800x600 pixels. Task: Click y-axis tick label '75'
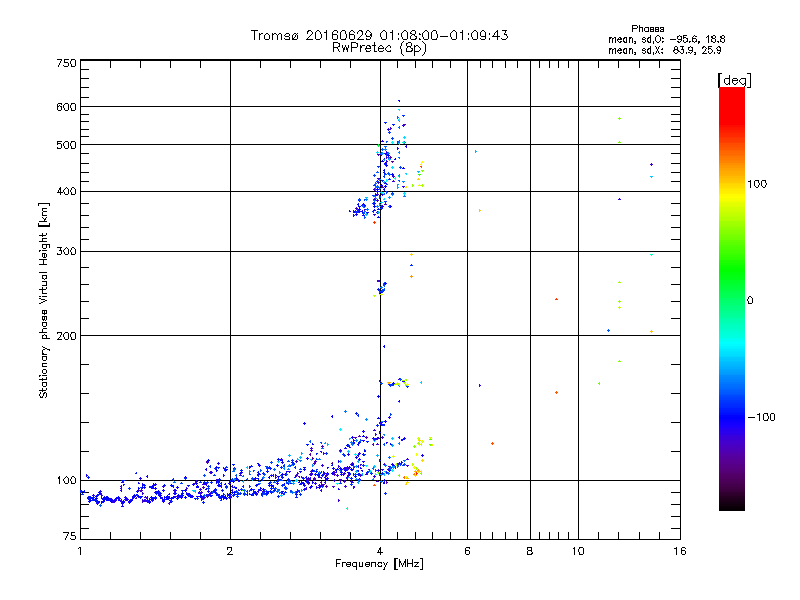pos(69,536)
